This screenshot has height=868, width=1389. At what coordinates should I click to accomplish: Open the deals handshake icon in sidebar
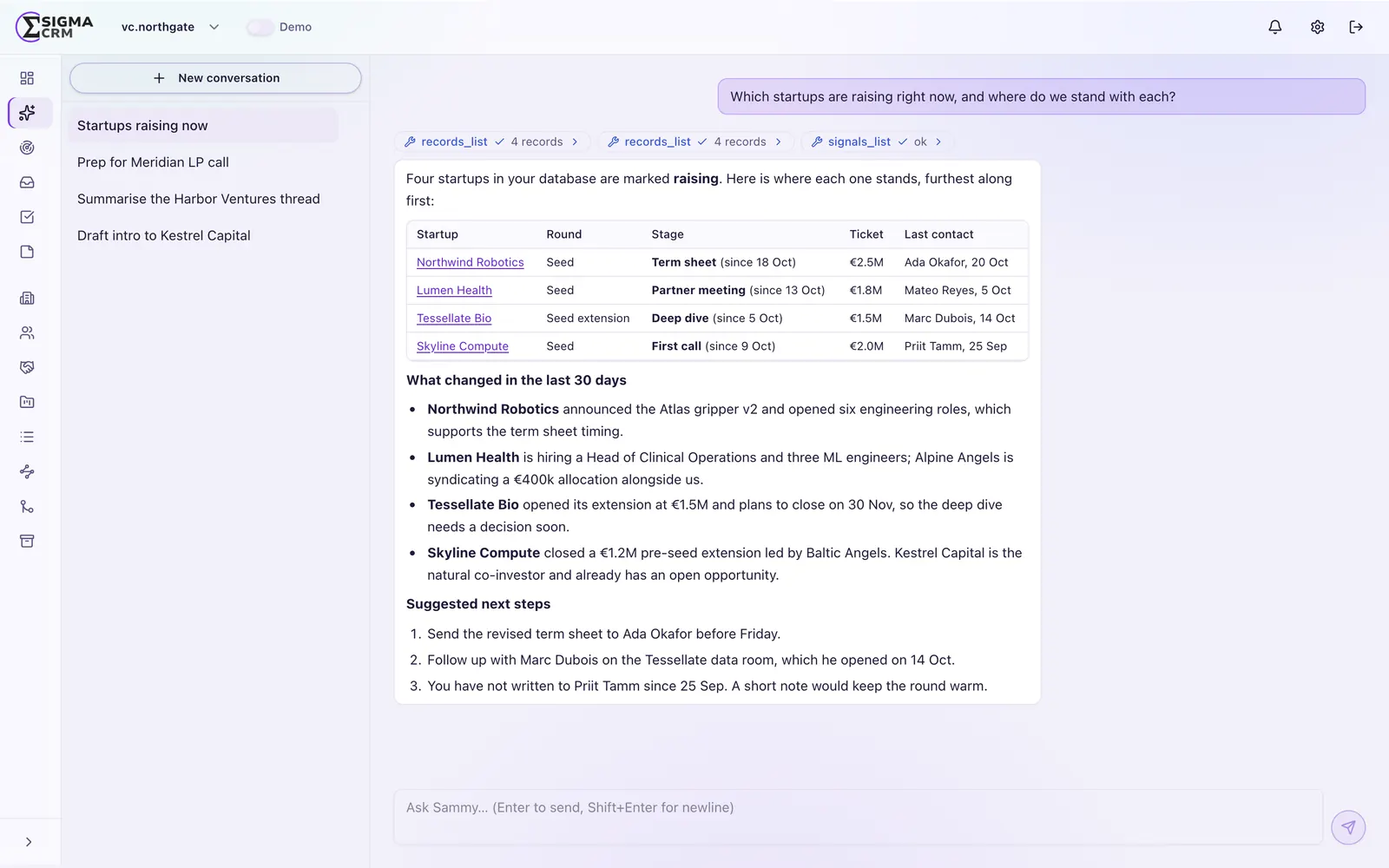tap(27, 367)
